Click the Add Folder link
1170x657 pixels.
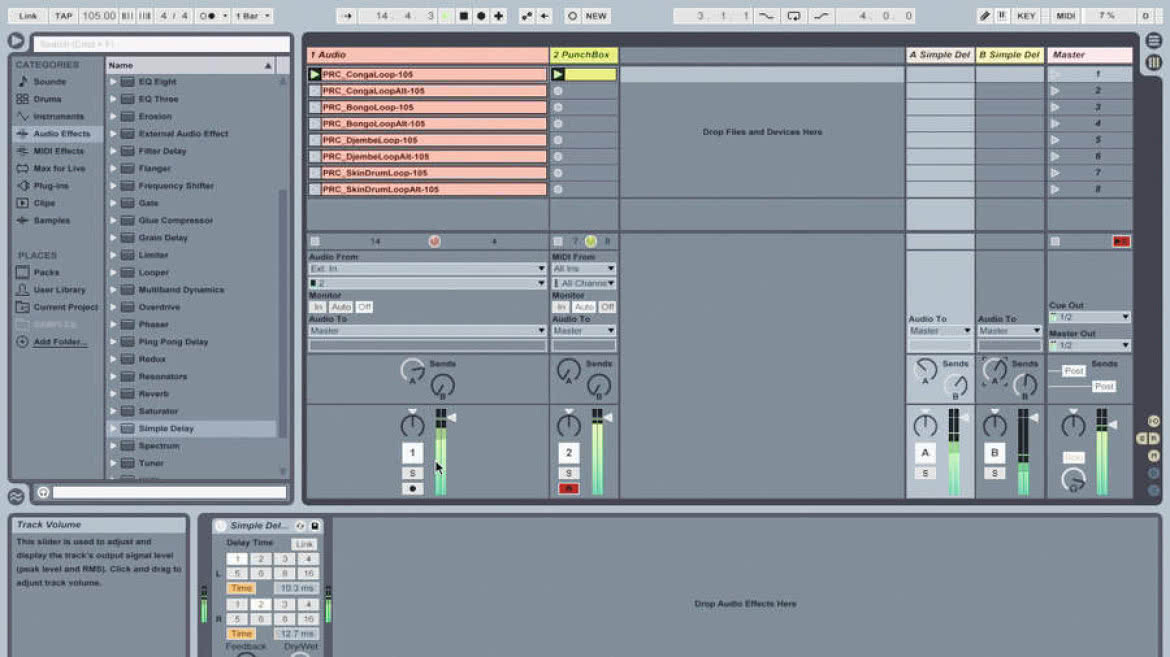(60, 342)
